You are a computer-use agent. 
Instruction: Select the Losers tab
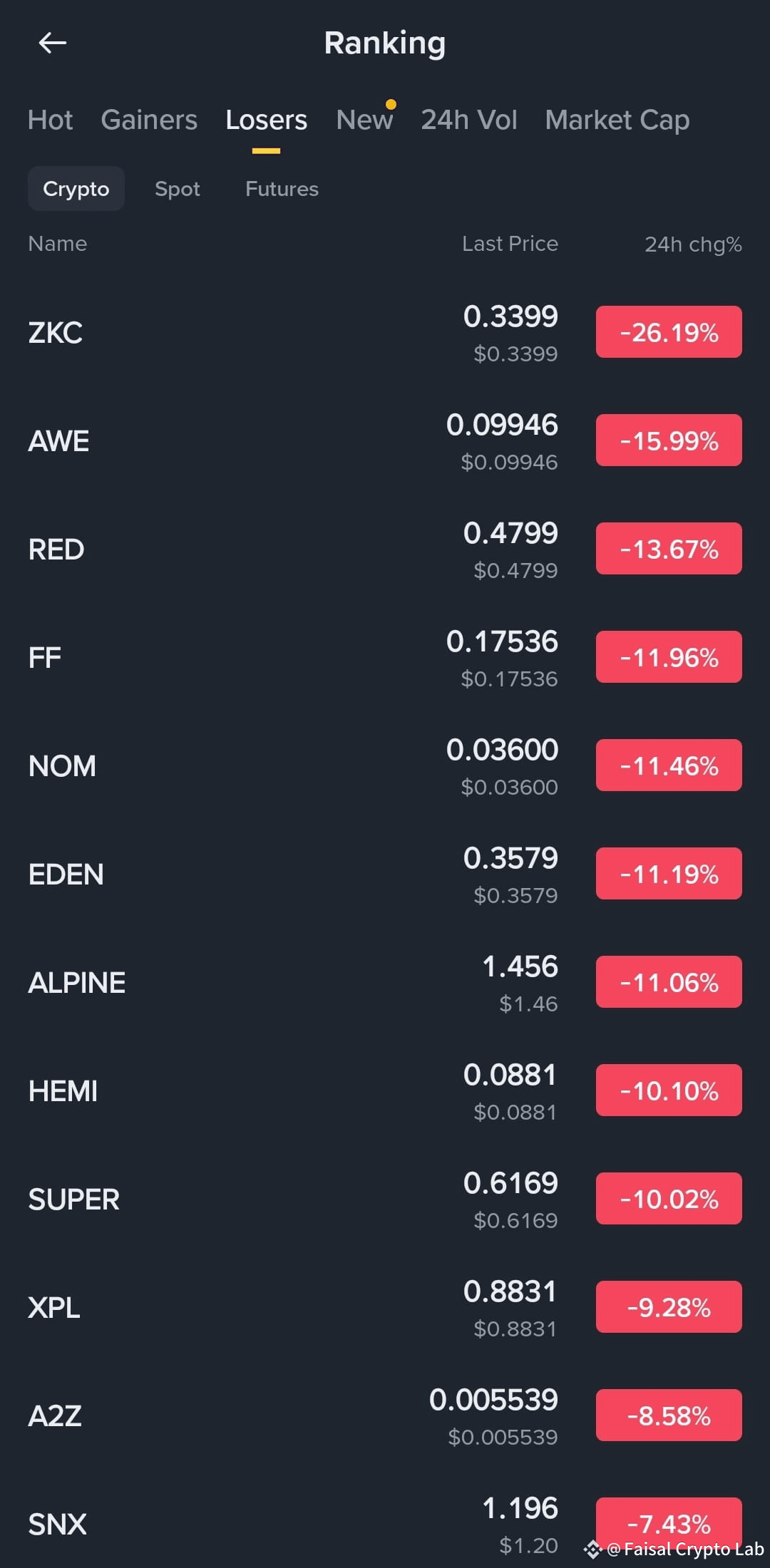click(266, 120)
